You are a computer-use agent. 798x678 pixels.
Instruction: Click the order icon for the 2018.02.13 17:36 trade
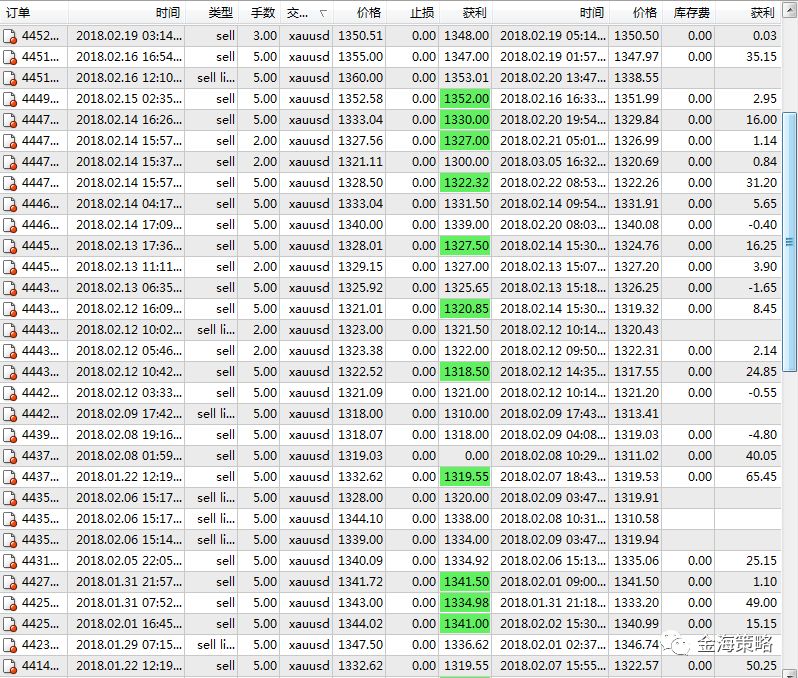click(x=10, y=246)
